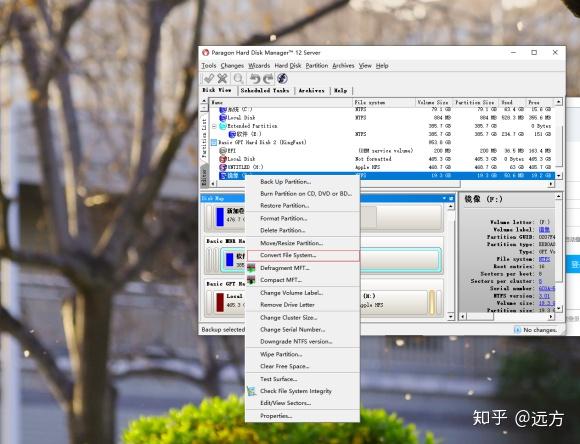Choose Wipe Partition option
The image size is (580, 444).
point(302,354)
